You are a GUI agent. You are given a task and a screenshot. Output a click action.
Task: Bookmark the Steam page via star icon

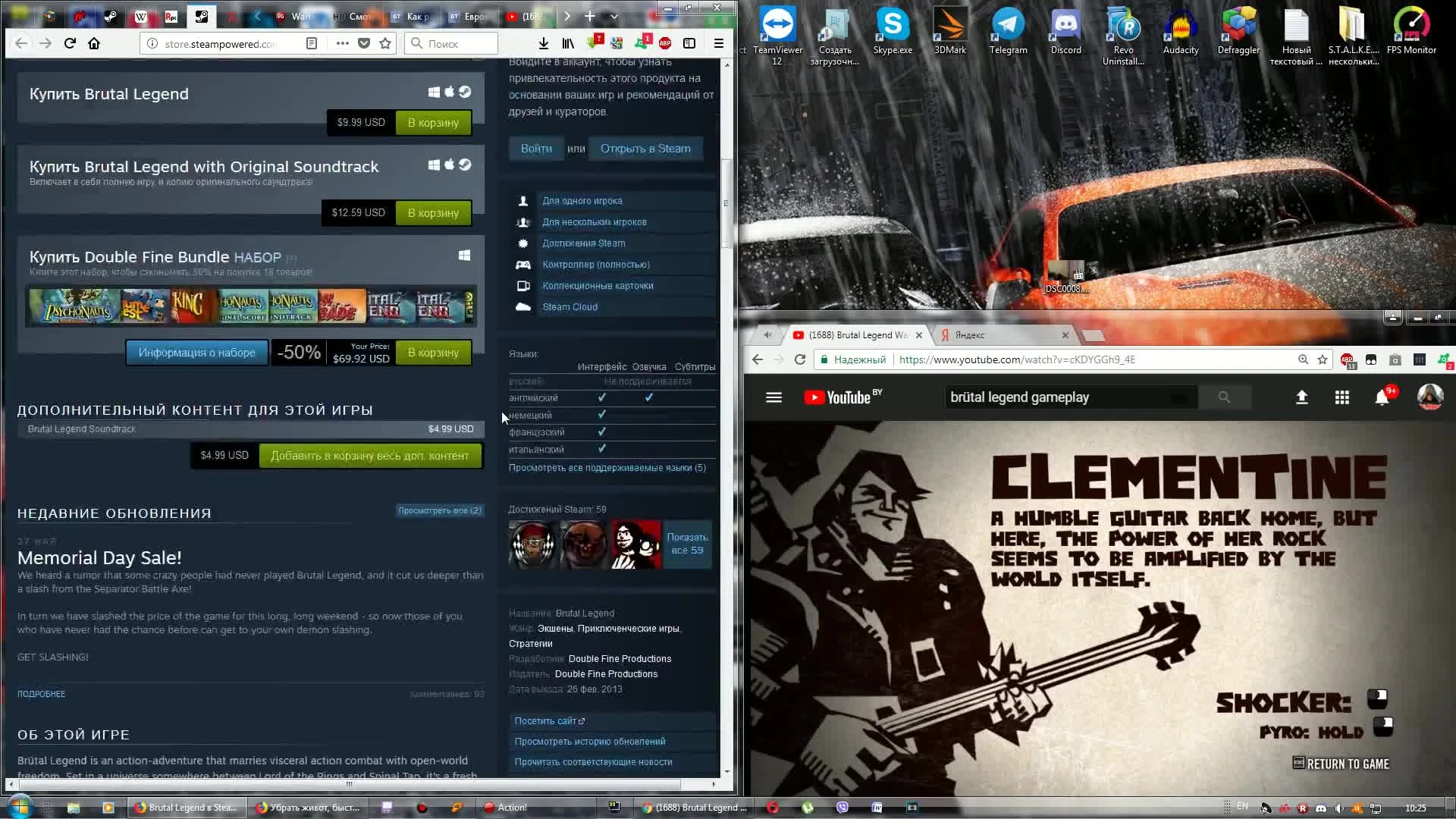[x=385, y=43]
